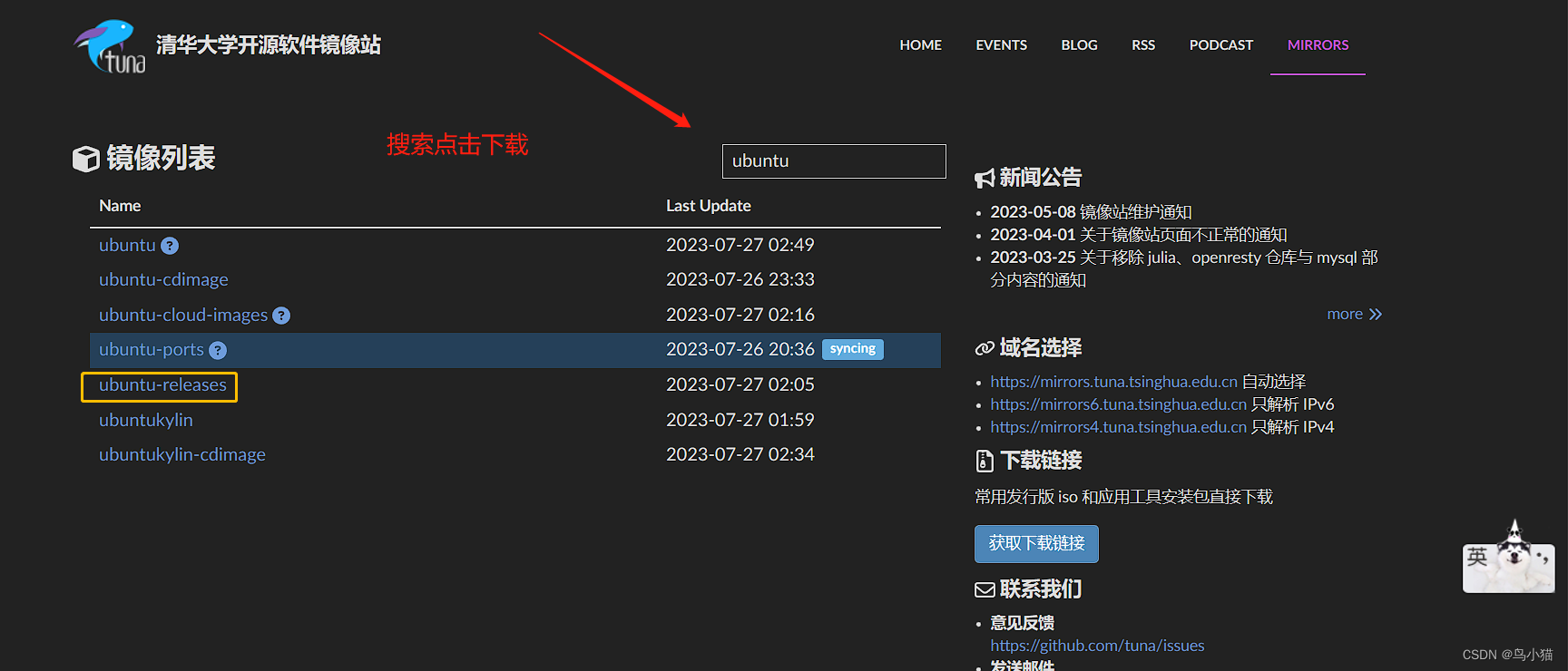Open the ubuntukylin-cdimage mirror link
Viewport: 1568px width, 671px height.
(182, 454)
